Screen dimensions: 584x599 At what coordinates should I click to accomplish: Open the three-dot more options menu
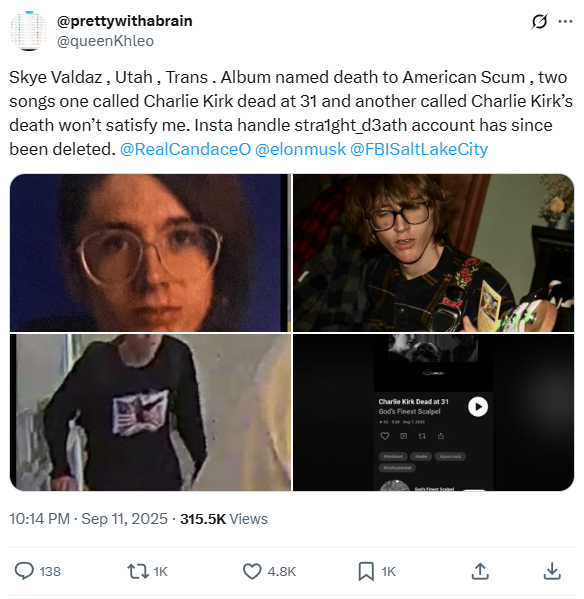coord(565,21)
